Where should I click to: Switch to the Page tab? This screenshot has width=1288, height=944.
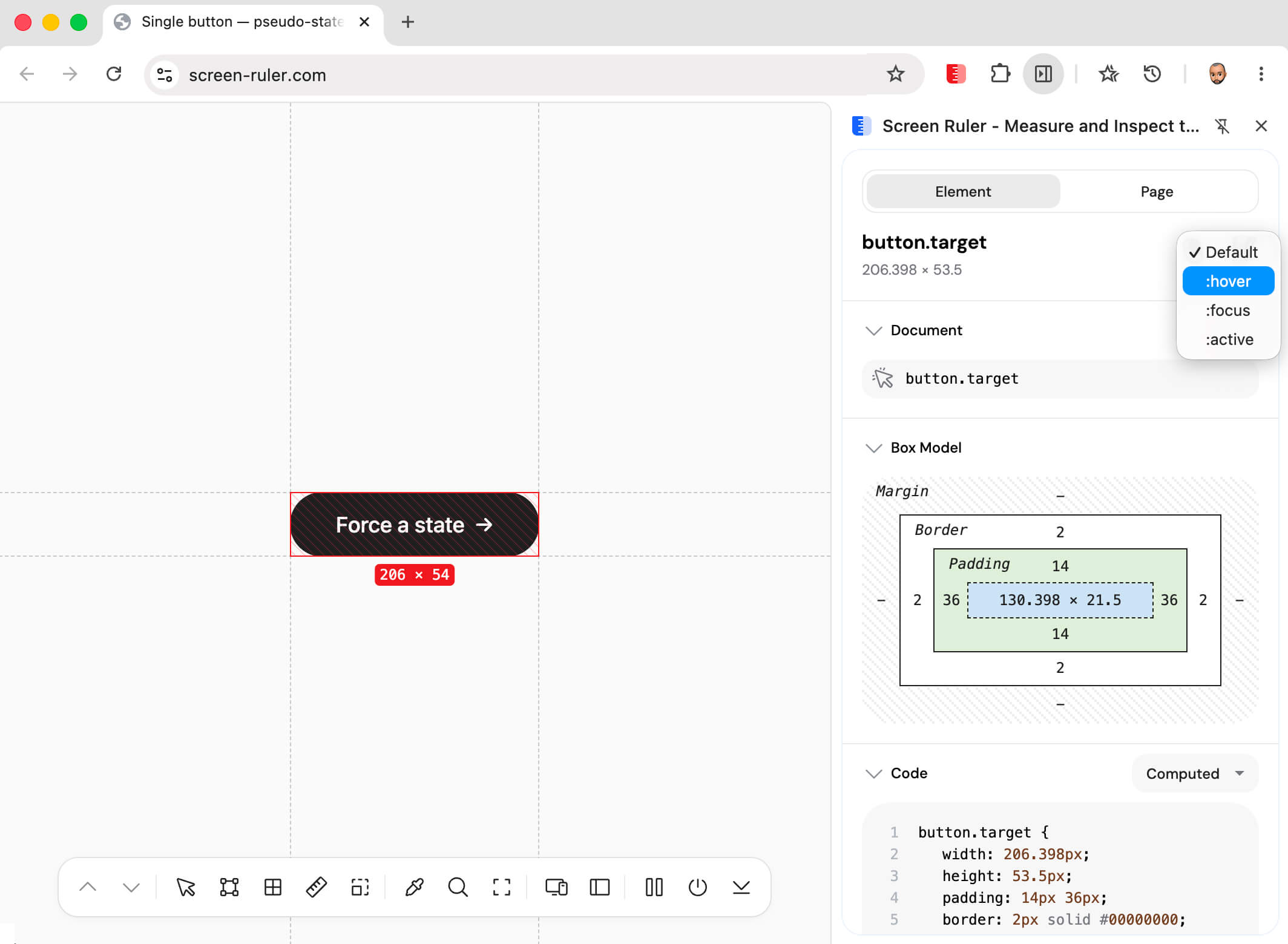coord(1157,192)
